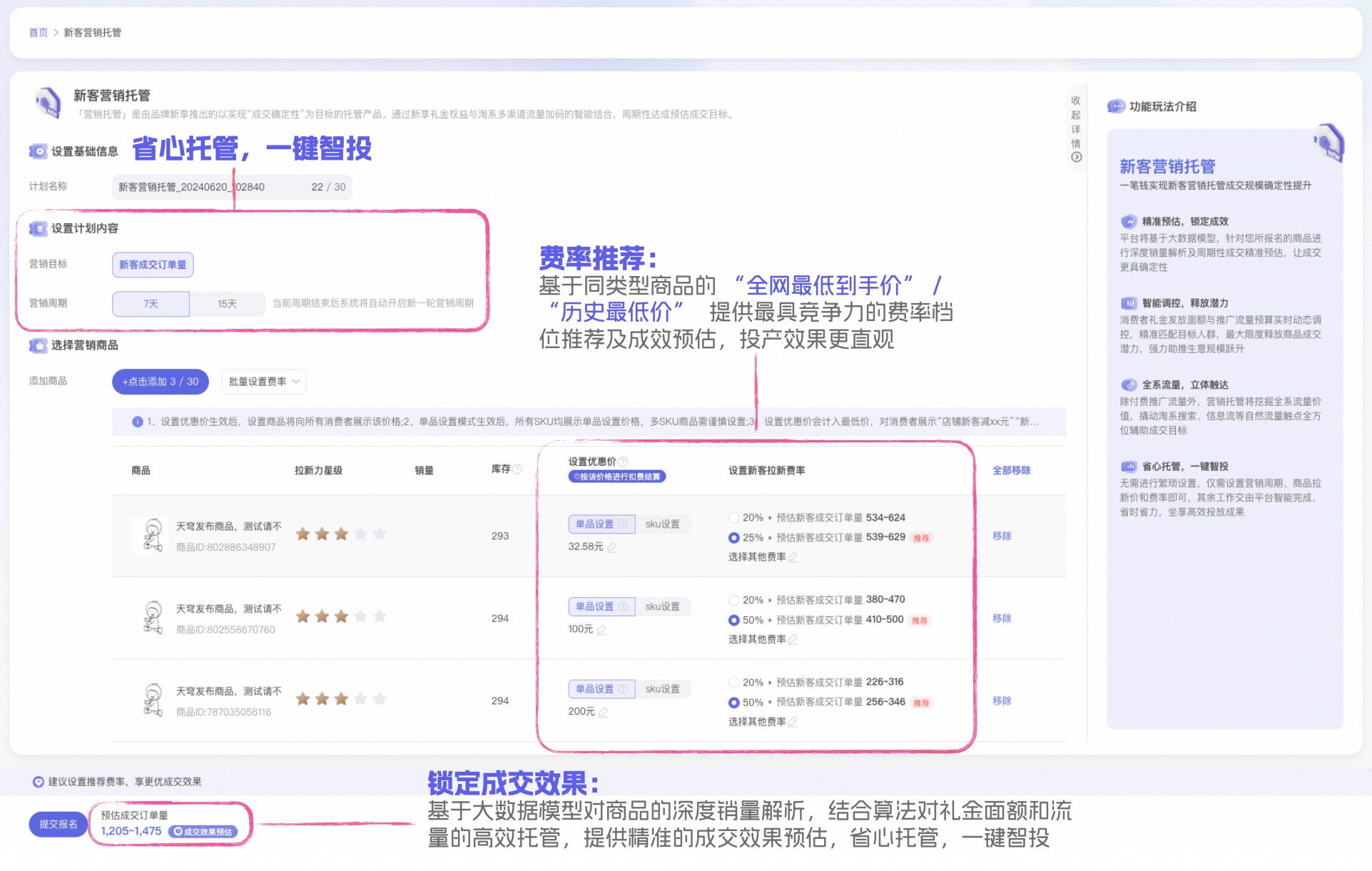Click the 设置优惠价 help question icon
The image size is (1372, 871).
(x=623, y=462)
